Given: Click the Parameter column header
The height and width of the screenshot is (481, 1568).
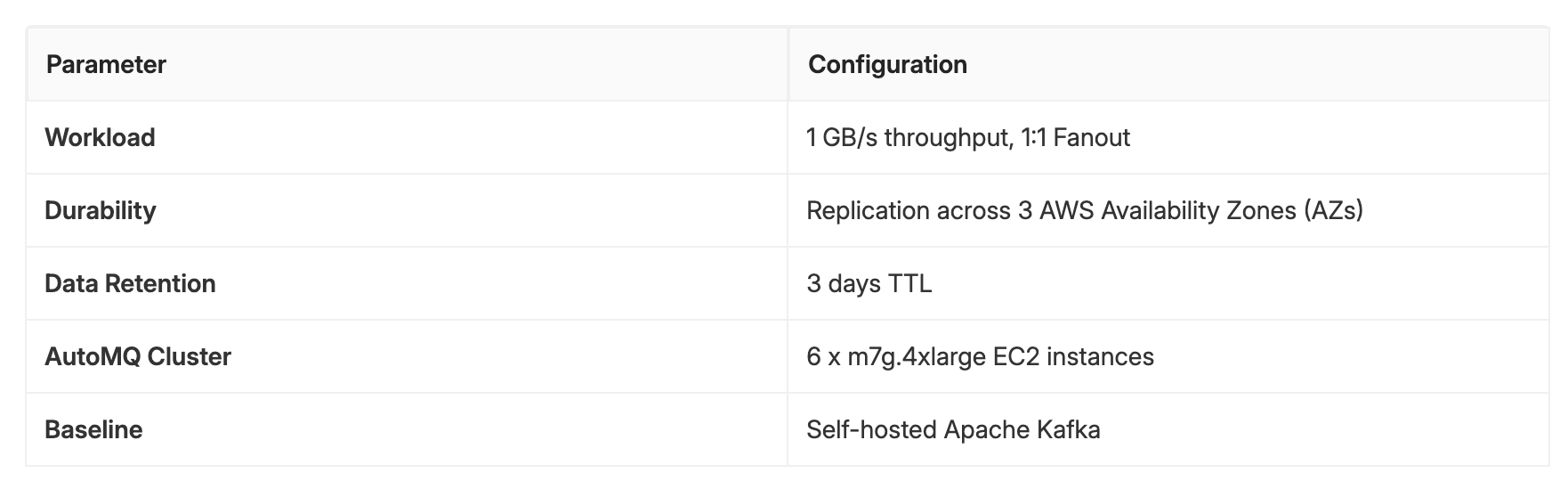Looking at the screenshot, I should pyautogui.click(x=106, y=65).
